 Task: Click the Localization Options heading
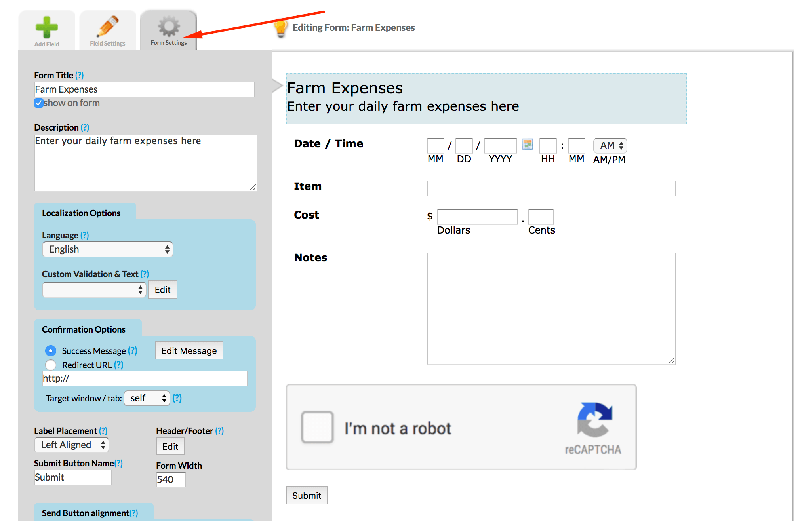pos(81,213)
